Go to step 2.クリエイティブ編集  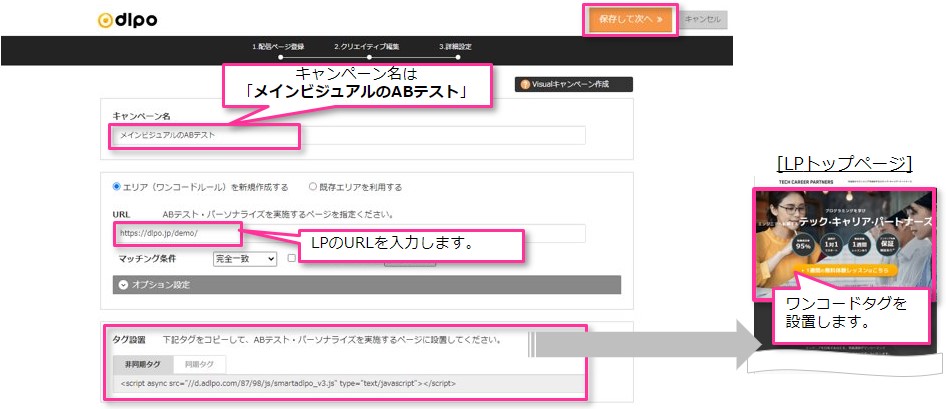(367, 47)
